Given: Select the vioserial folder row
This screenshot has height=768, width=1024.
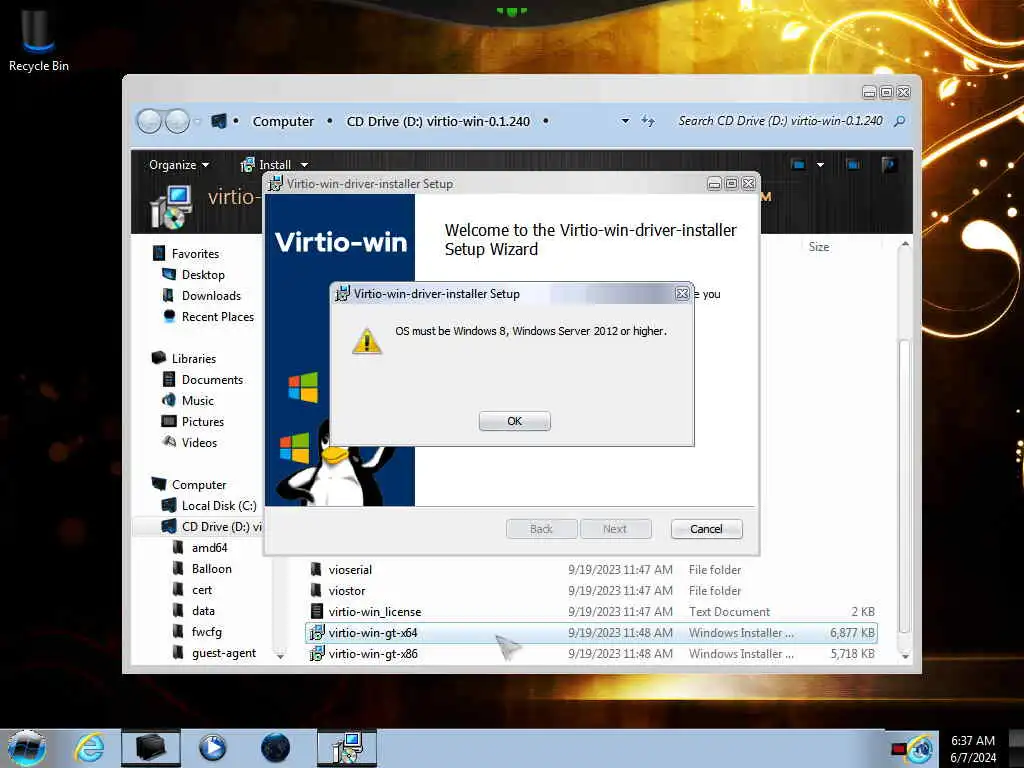Looking at the screenshot, I should coord(591,569).
